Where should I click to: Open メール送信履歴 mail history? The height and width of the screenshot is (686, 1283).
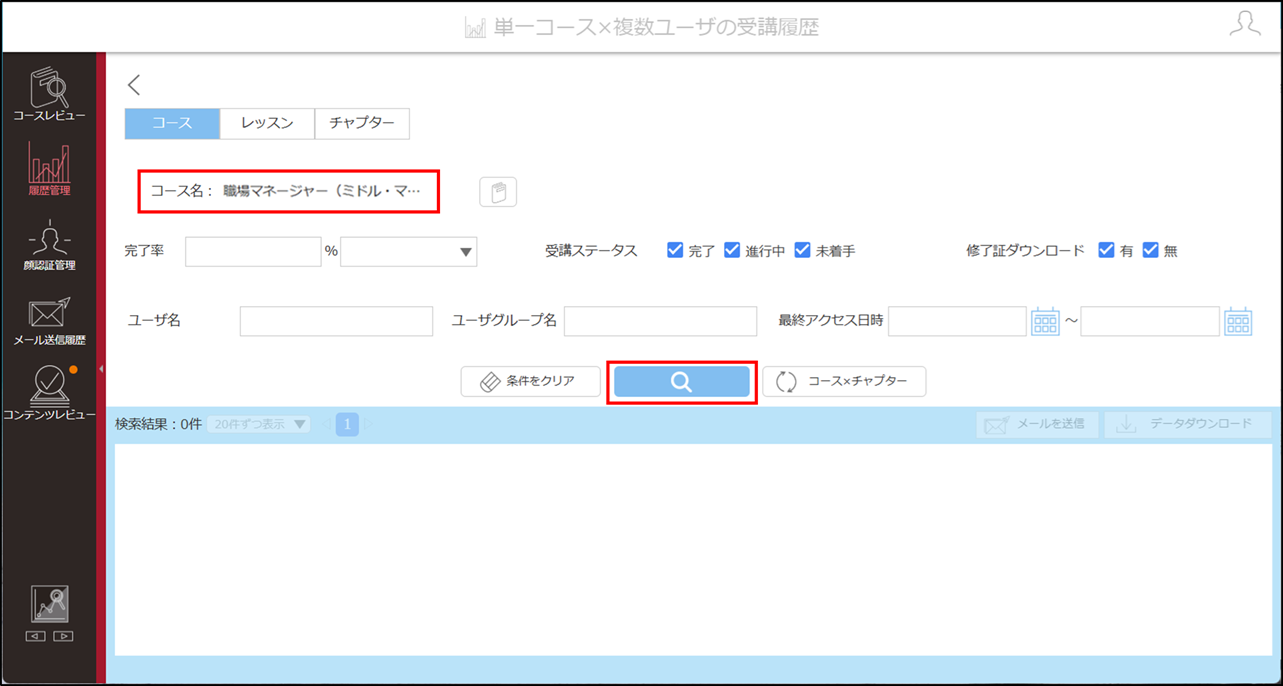(x=49, y=320)
